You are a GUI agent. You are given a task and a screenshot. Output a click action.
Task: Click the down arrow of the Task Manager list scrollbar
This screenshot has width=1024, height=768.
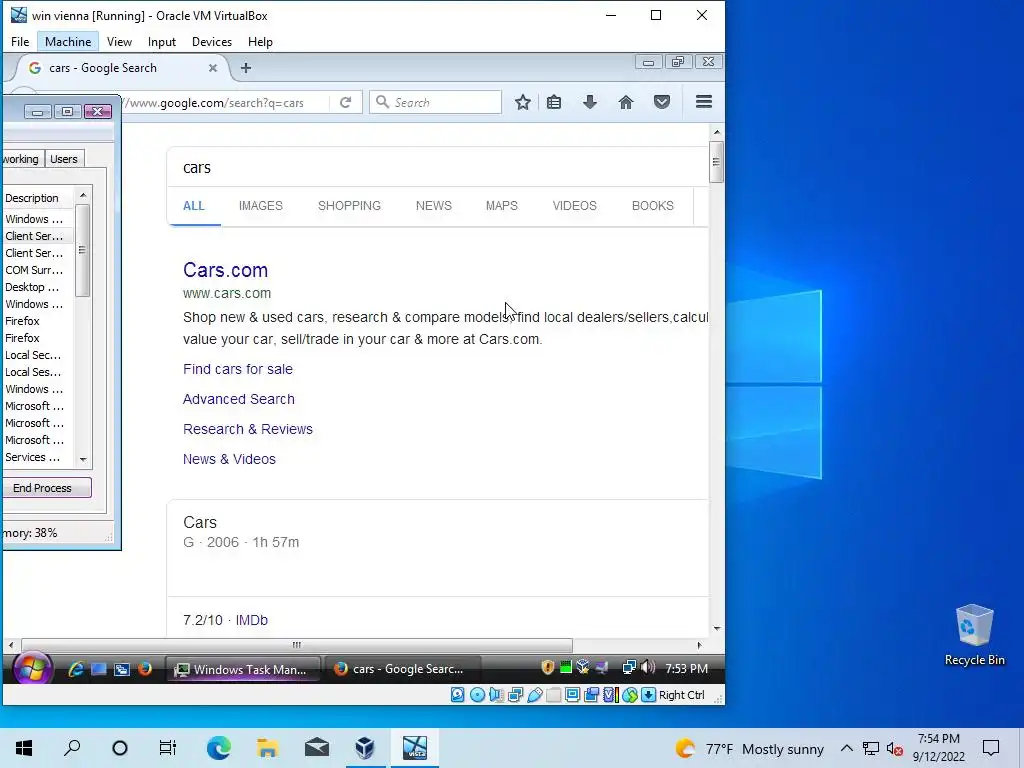coord(83,460)
